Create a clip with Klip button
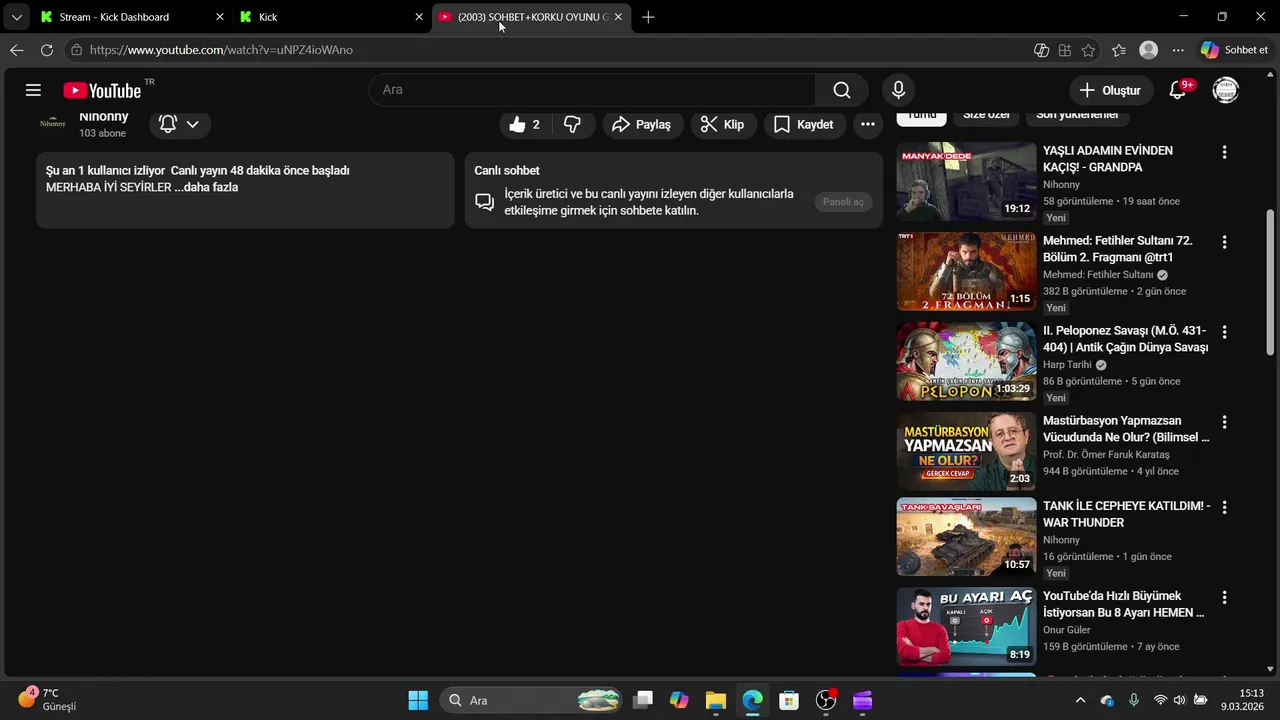Viewport: 1280px width, 720px height. [x=722, y=124]
